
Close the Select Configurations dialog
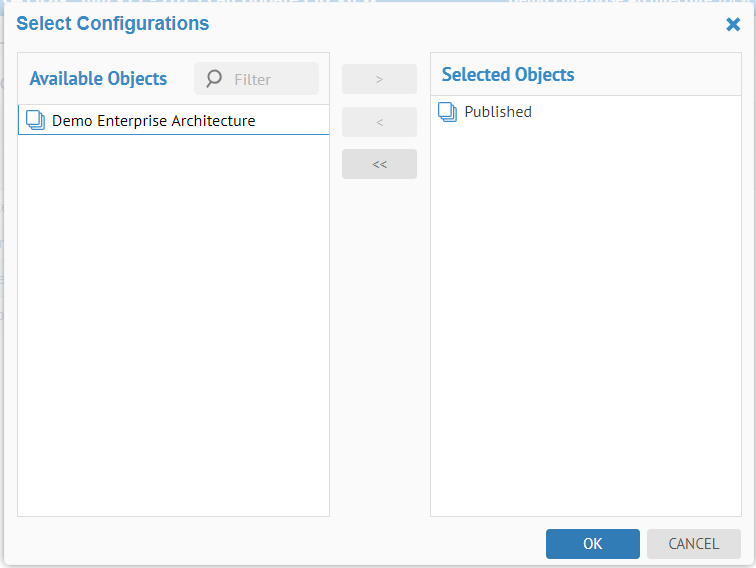[x=733, y=25]
